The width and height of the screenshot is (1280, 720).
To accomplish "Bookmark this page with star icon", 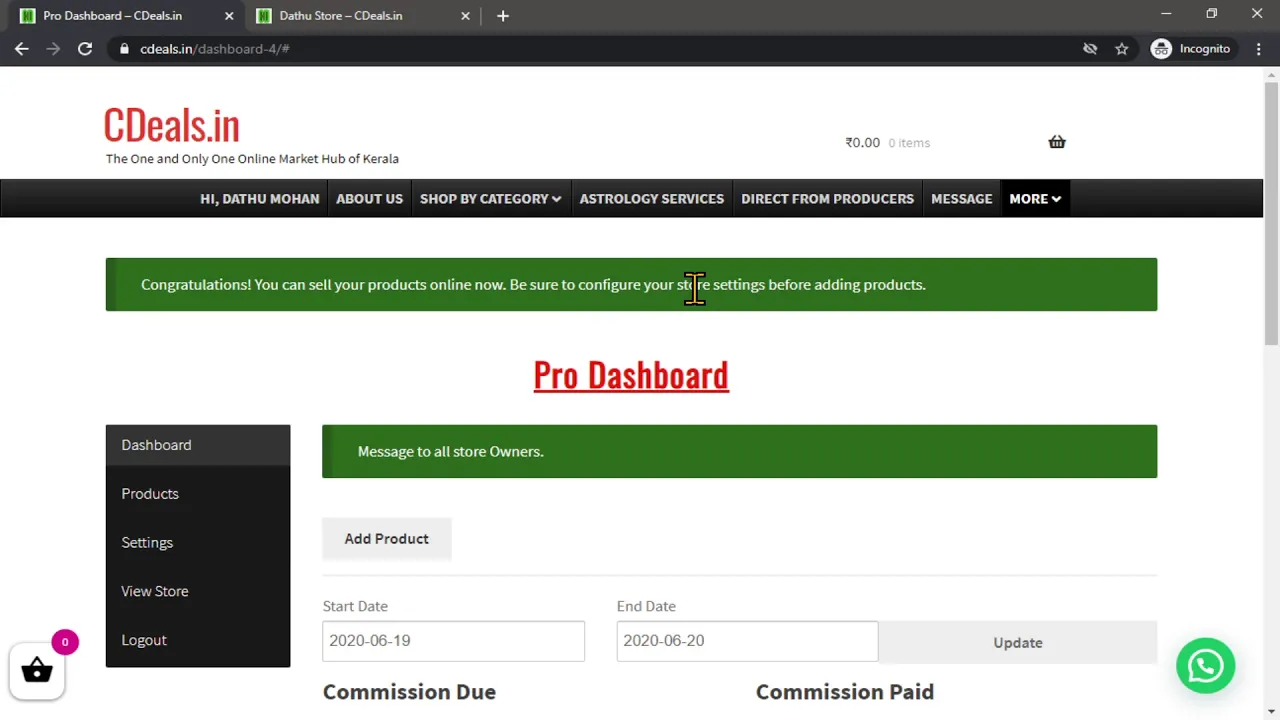I will click(x=1122, y=48).
